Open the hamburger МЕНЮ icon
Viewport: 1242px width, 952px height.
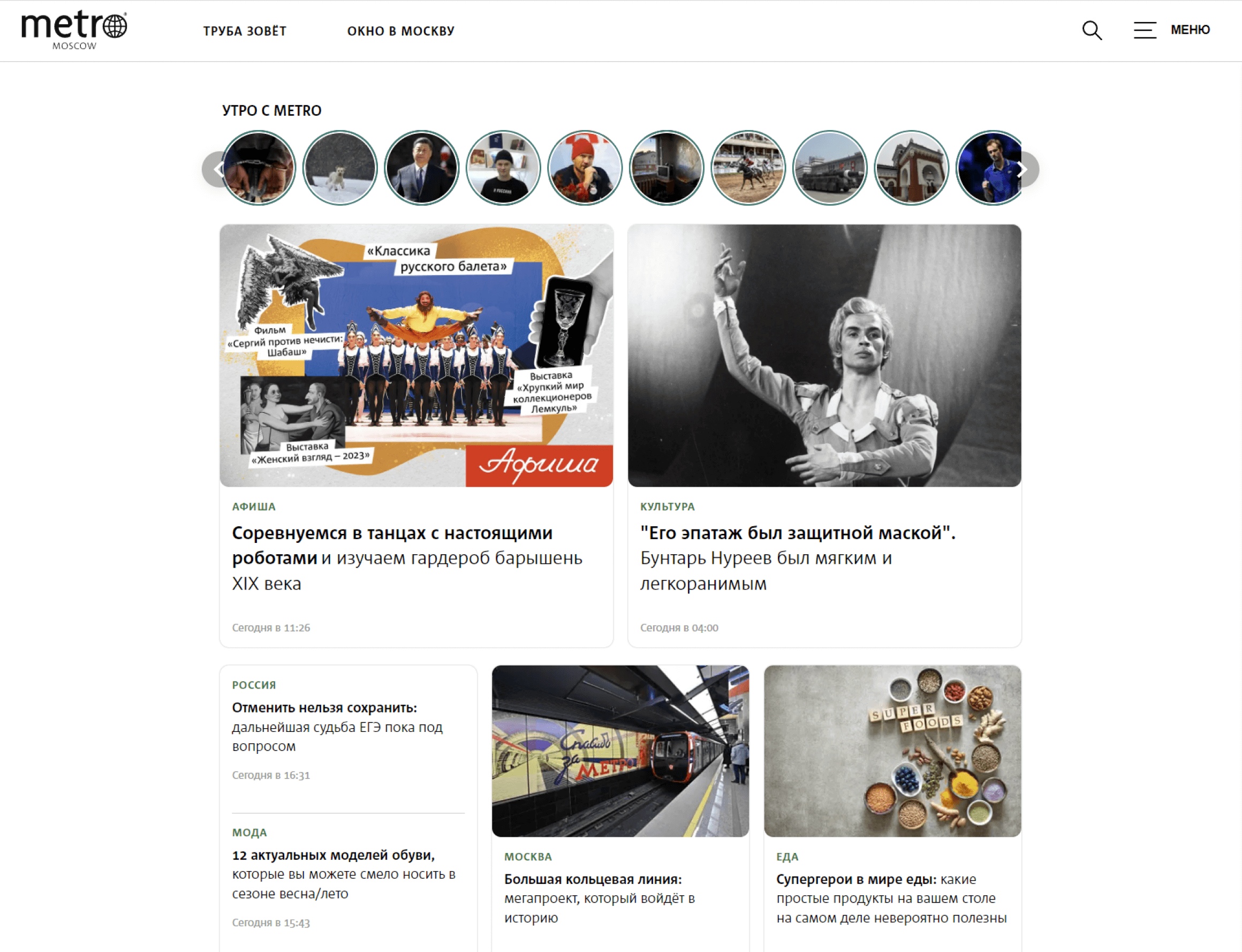(1145, 30)
